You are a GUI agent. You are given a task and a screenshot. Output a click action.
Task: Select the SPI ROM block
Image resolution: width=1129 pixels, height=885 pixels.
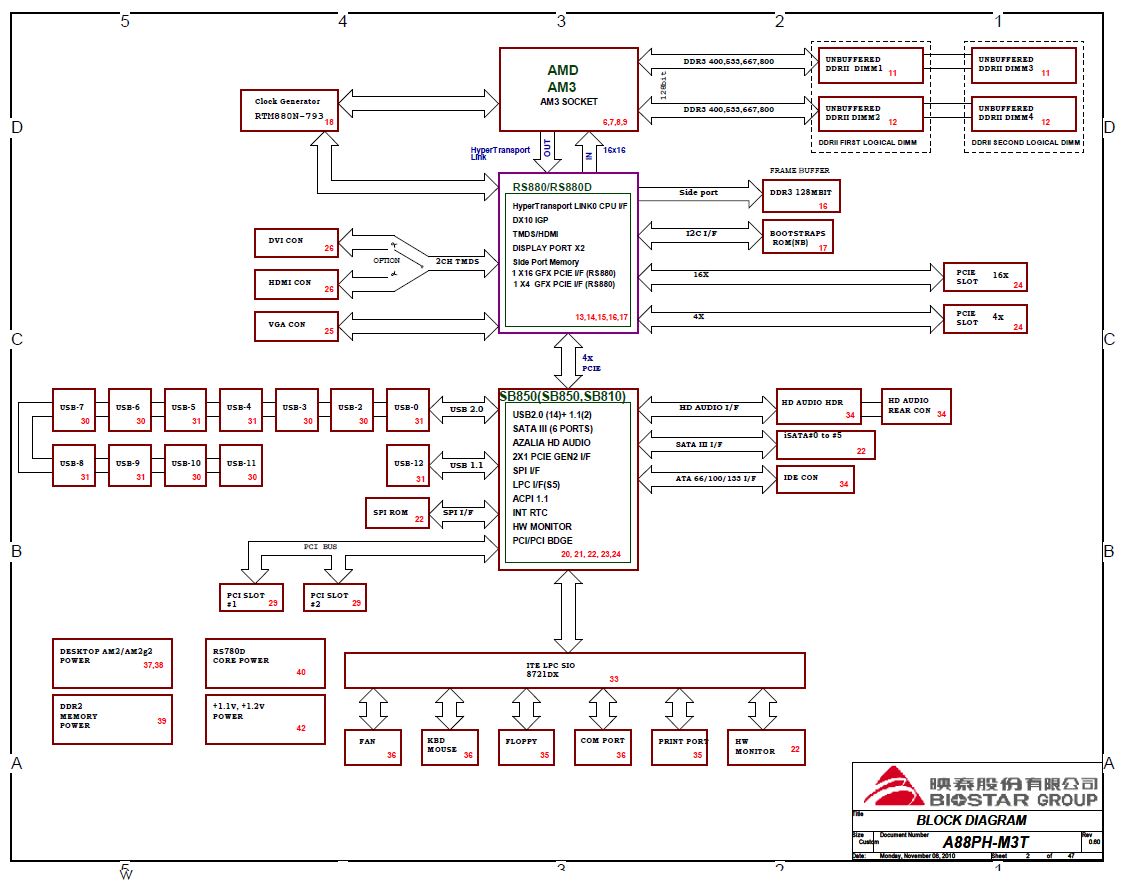(400, 513)
